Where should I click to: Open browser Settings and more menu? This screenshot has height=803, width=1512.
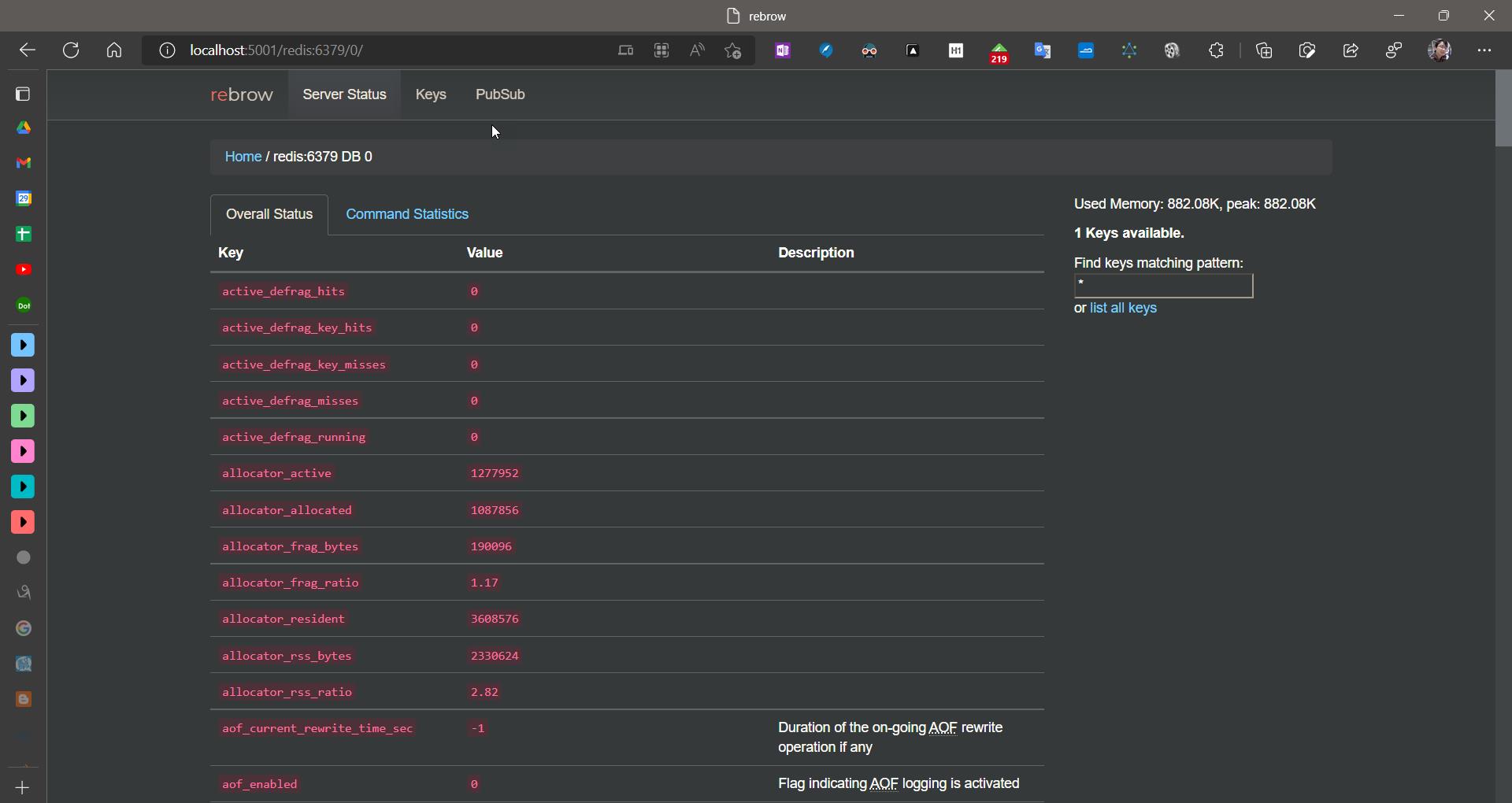[1484, 51]
